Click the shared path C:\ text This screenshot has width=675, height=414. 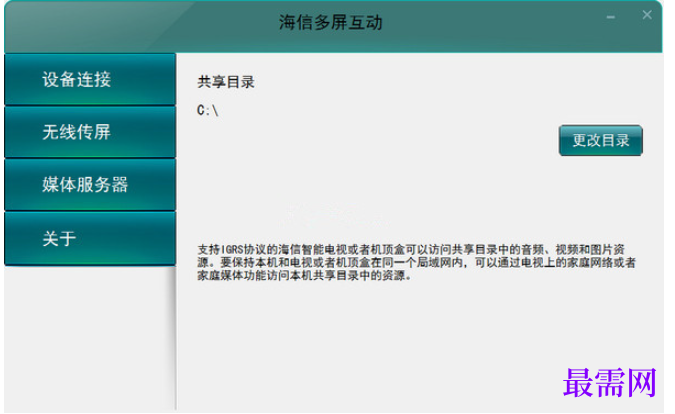coord(207,111)
